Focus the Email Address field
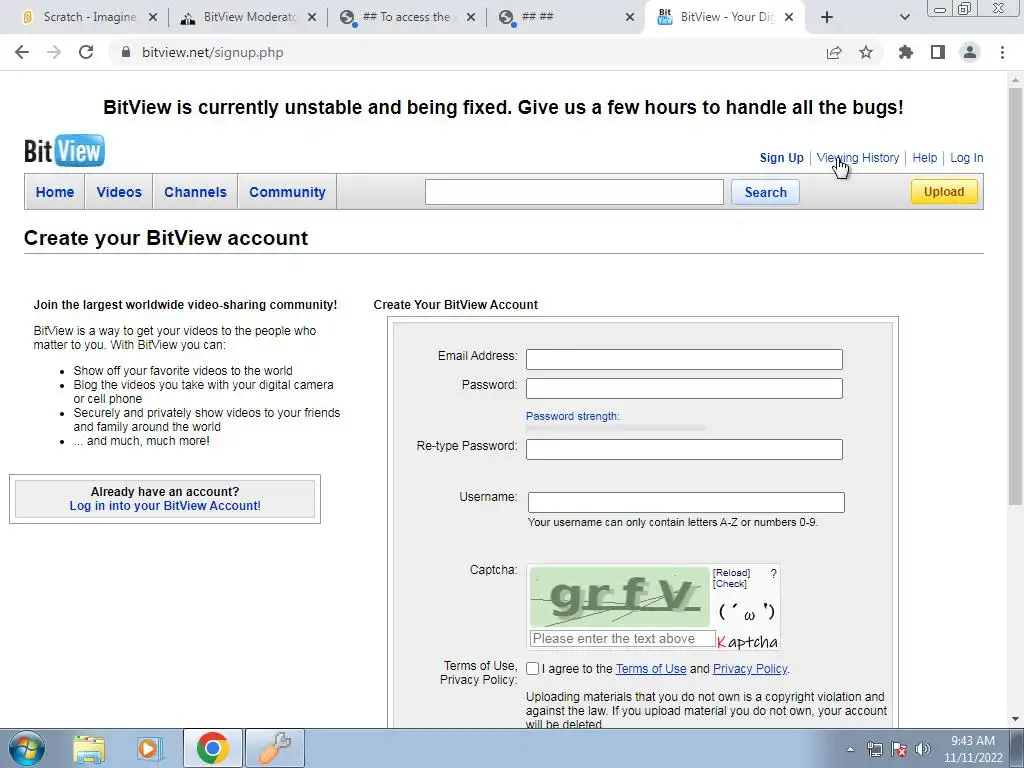 pos(684,359)
